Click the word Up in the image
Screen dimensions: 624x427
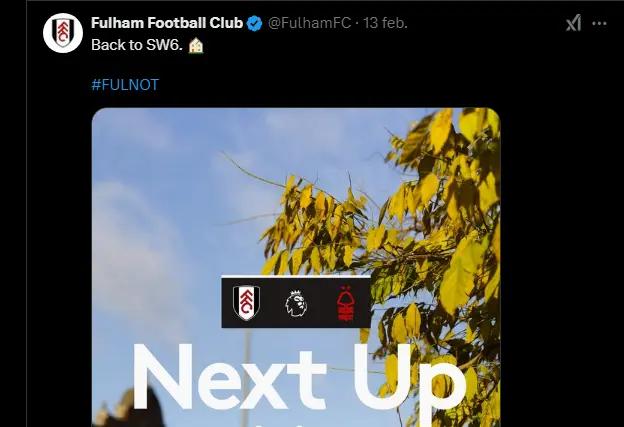(x=410, y=383)
